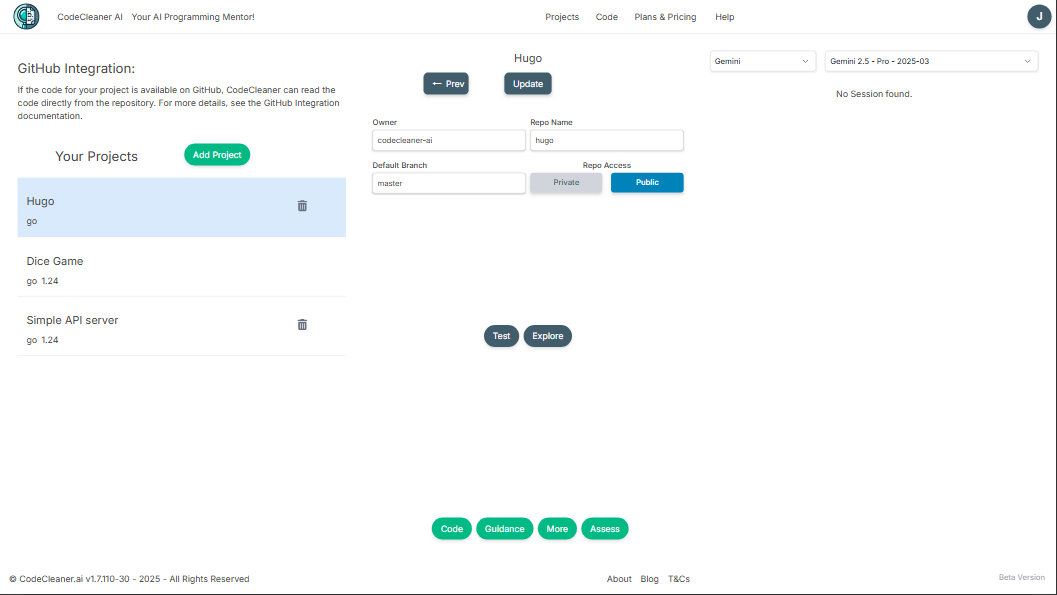
Task: Select the Dice Game project
Action: 181,267
